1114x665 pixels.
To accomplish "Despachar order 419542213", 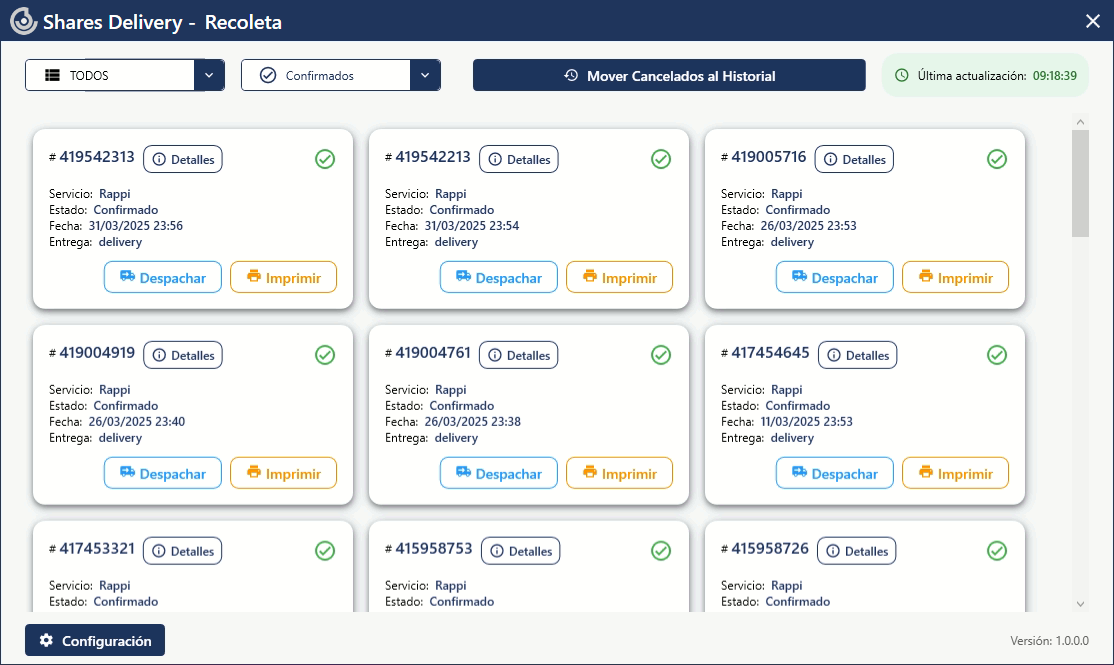I will 499,277.
